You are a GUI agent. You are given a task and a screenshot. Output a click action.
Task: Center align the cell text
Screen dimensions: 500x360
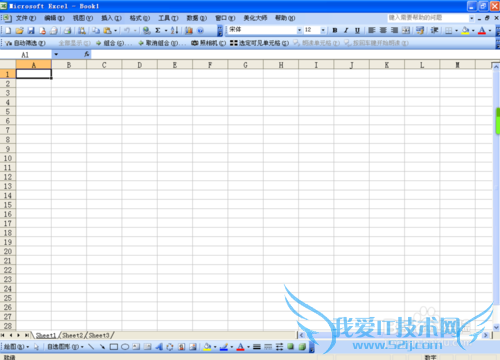tap(383, 30)
